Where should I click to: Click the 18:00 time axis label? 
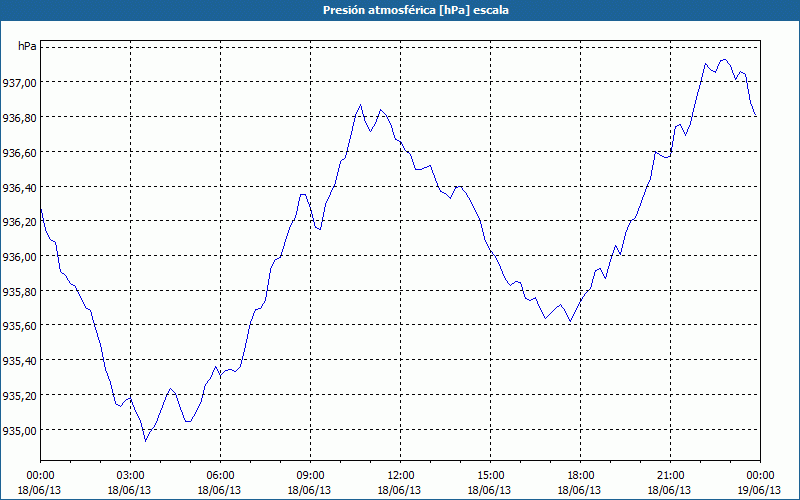coord(580,476)
